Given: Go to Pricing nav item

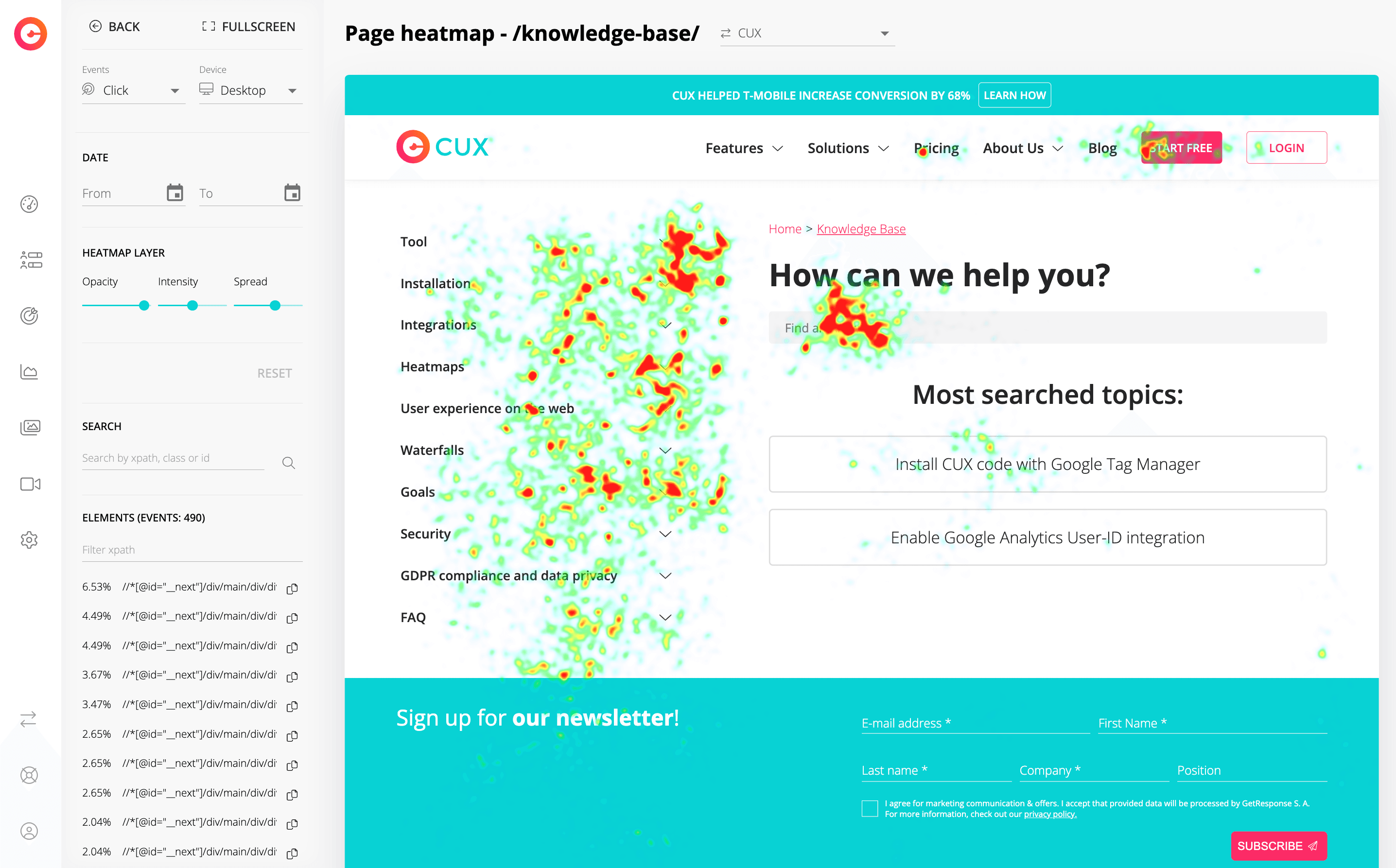Looking at the screenshot, I should click(936, 148).
